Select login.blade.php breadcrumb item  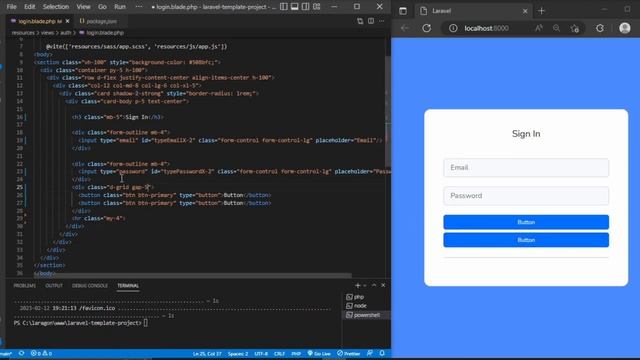click(102, 33)
